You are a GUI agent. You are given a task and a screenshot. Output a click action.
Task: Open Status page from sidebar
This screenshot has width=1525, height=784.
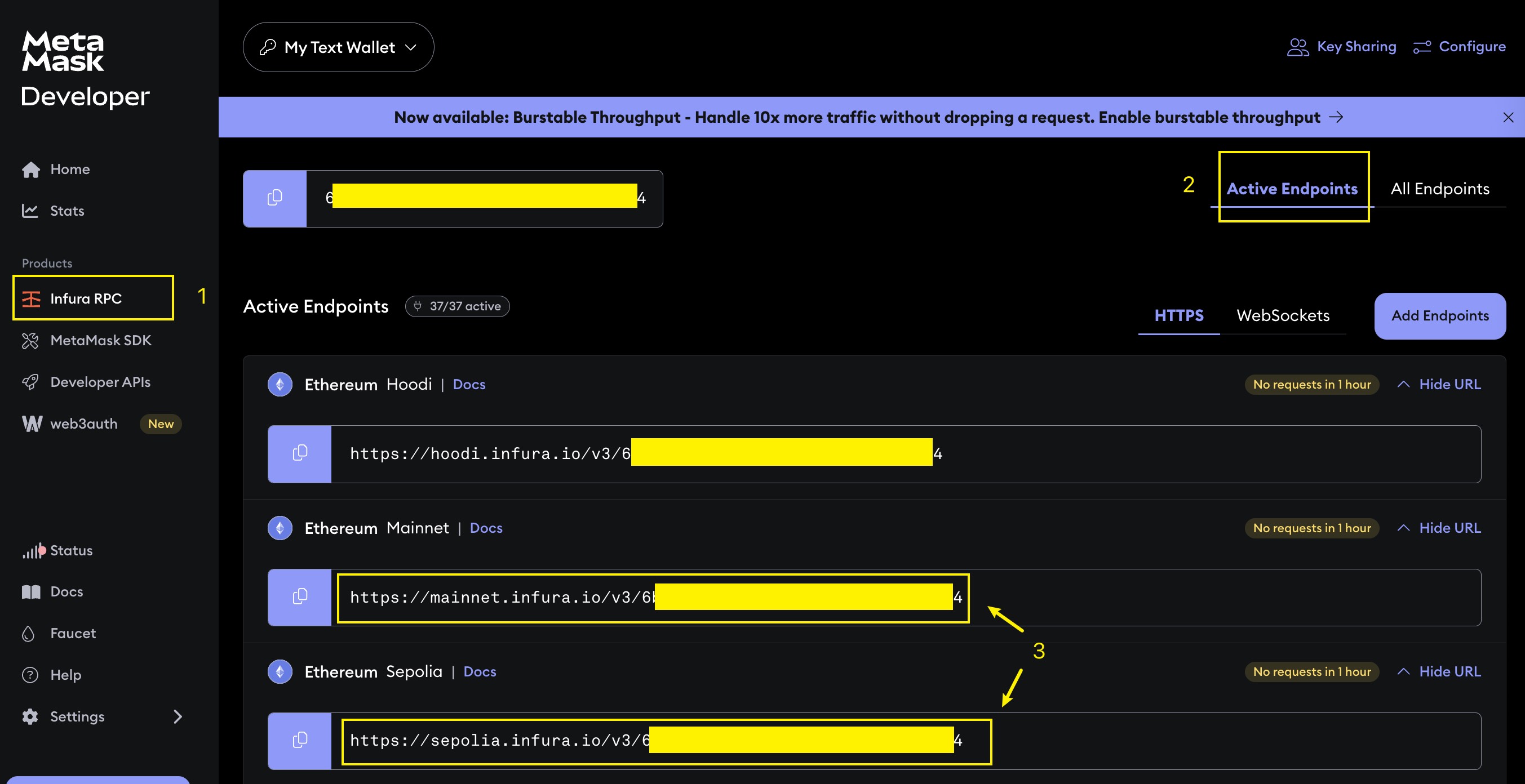(57, 550)
